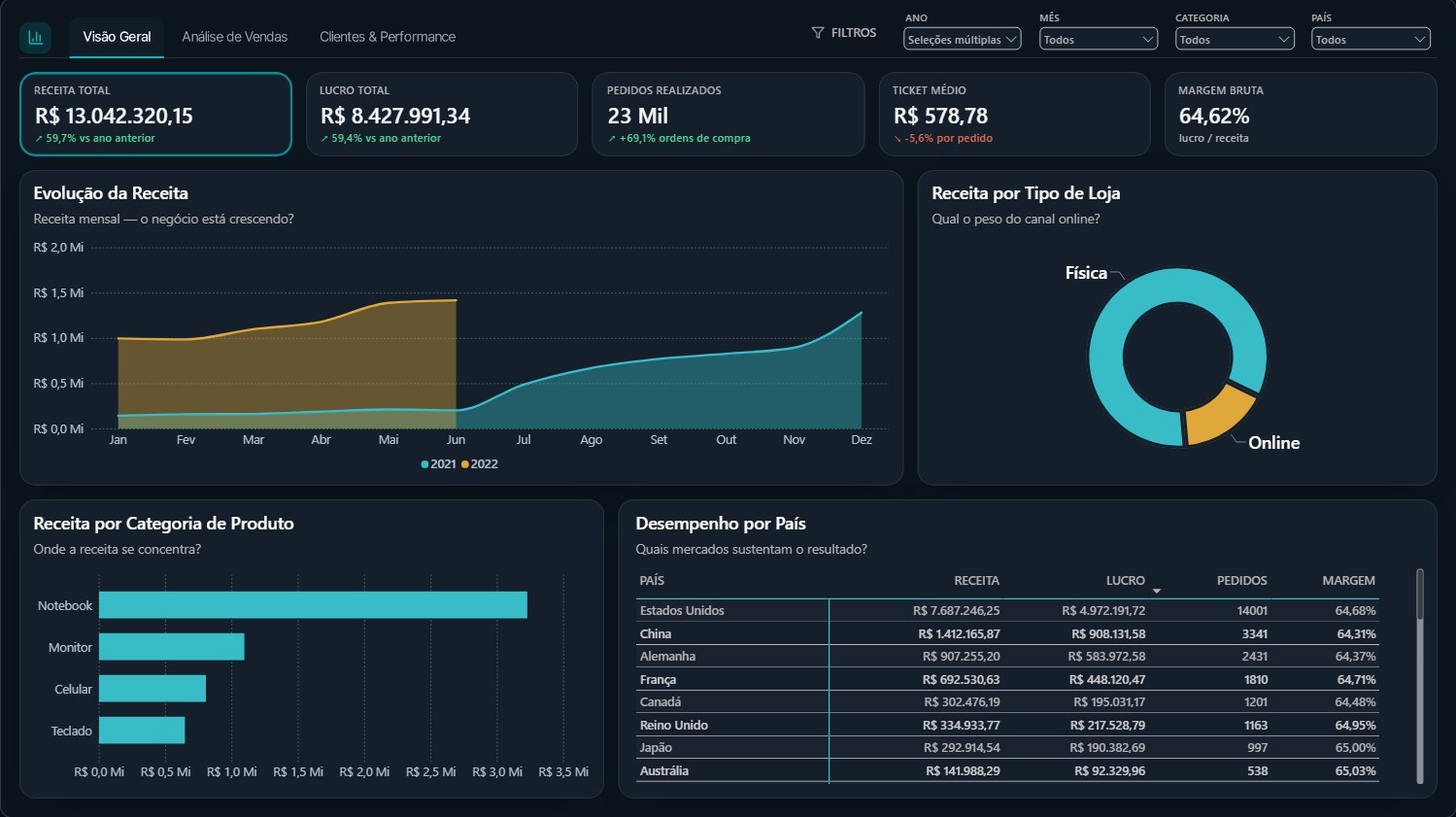Click the PAÍS column header in table
Image resolution: width=1456 pixels, height=817 pixels.
(652, 581)
